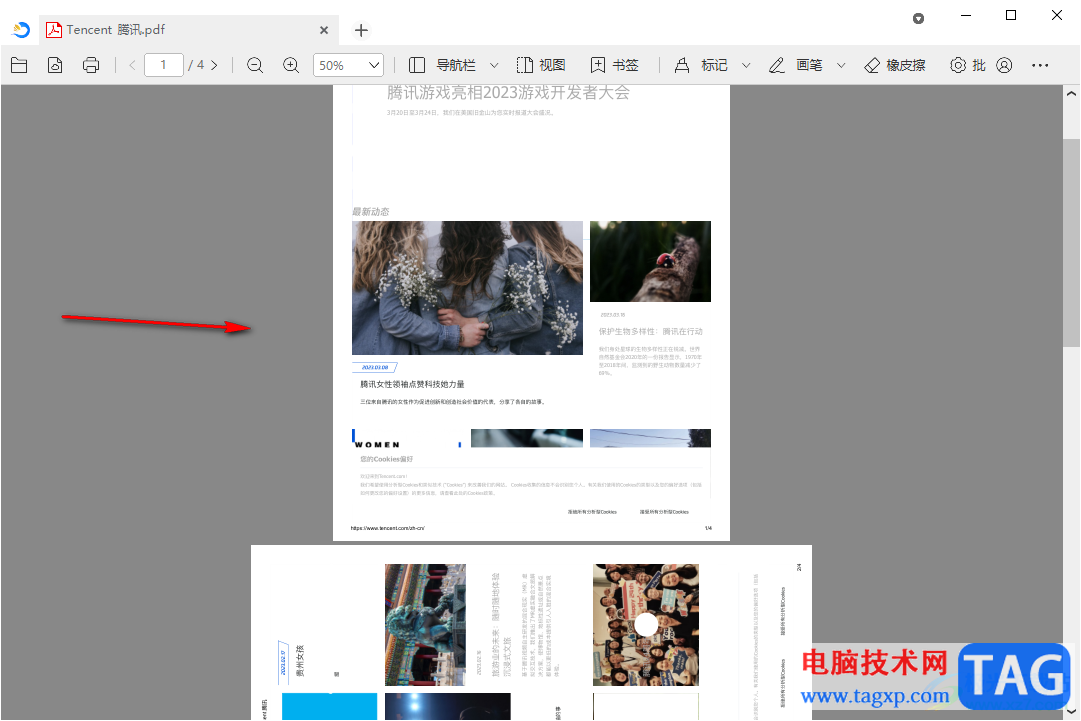Image resolution: width=1081 pixels, height=721 pixels.
Task: Click the three women photo on page 1
Action: [467, 288]
